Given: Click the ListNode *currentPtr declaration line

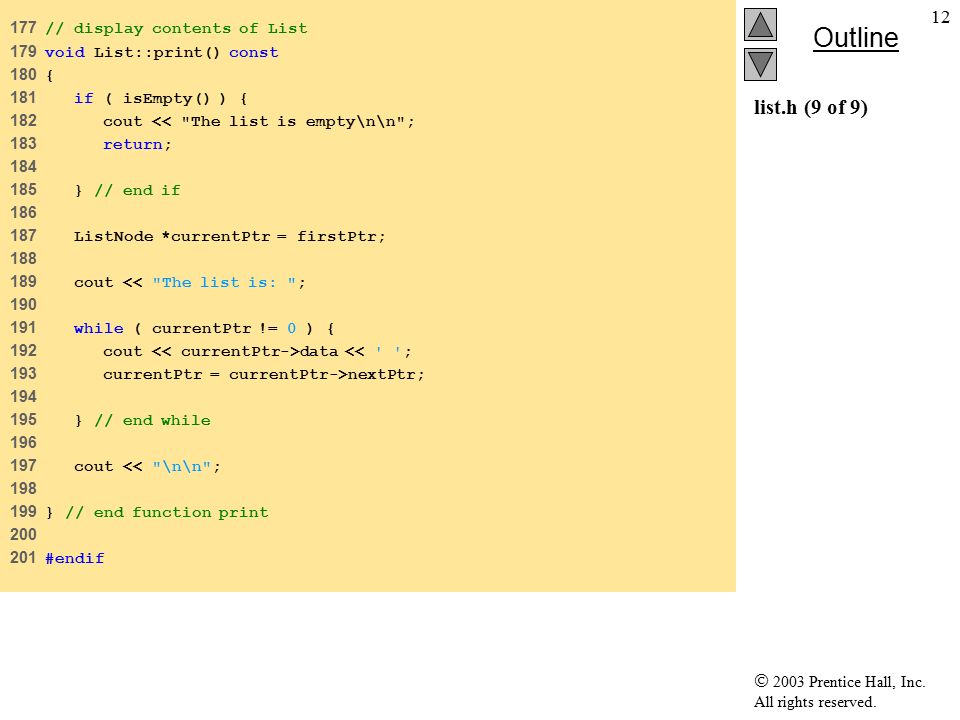Looking at the screenshot, I should [x=230, y=236].
